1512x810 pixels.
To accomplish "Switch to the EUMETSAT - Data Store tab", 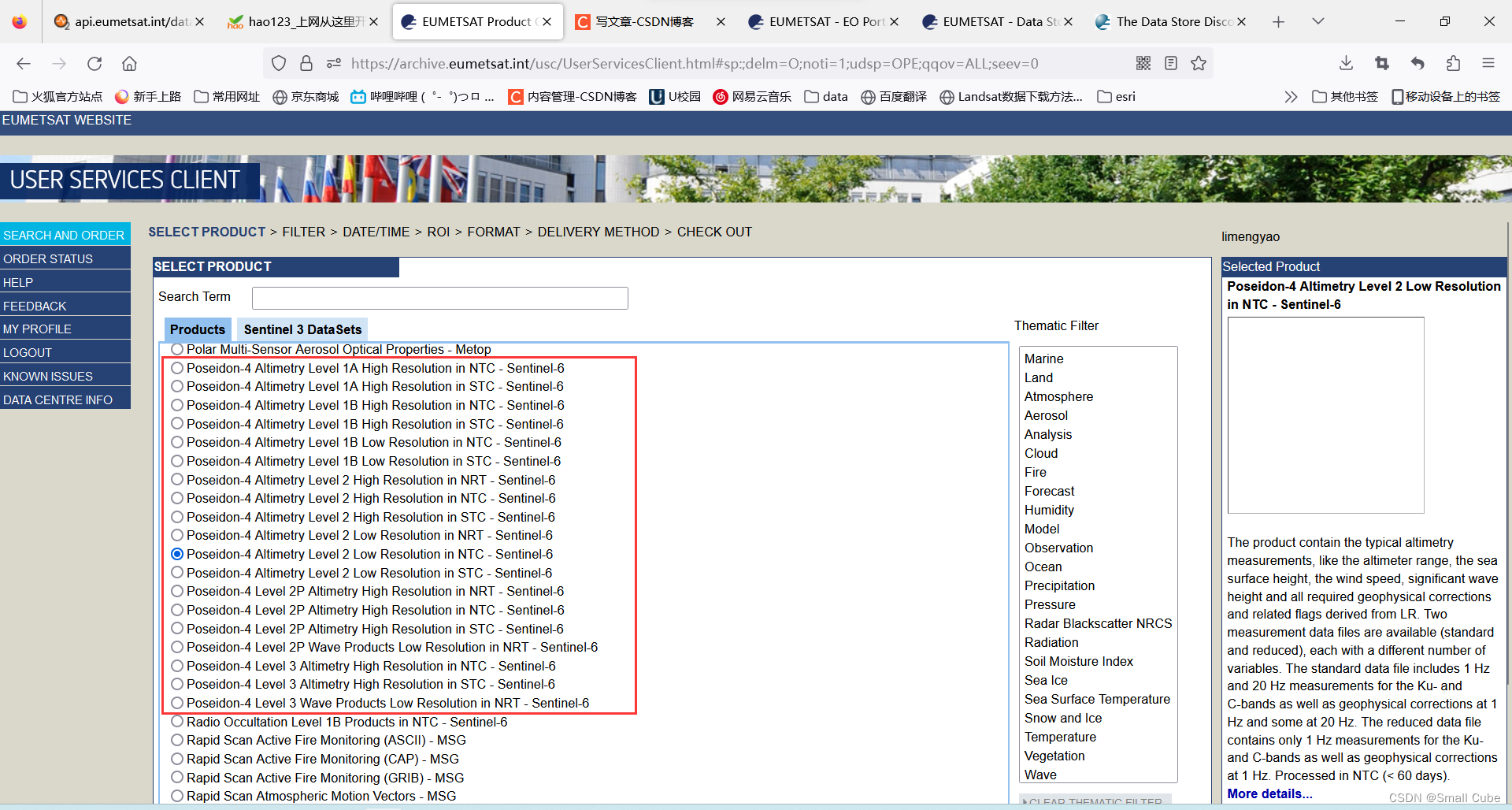I will click(x=996, y=22).
